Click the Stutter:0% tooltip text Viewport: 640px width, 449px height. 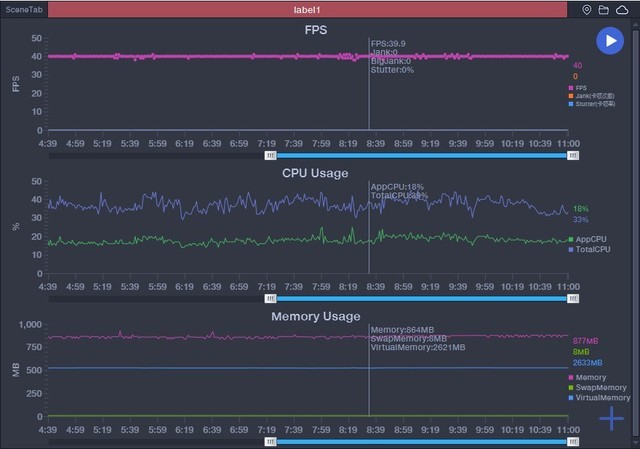[392, 70]
